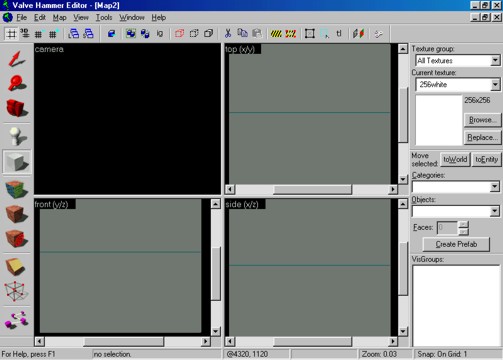This screenshot has width=503, height=360.
Task: Select the Apply Decals tool
Action: (x=17, y=238)
